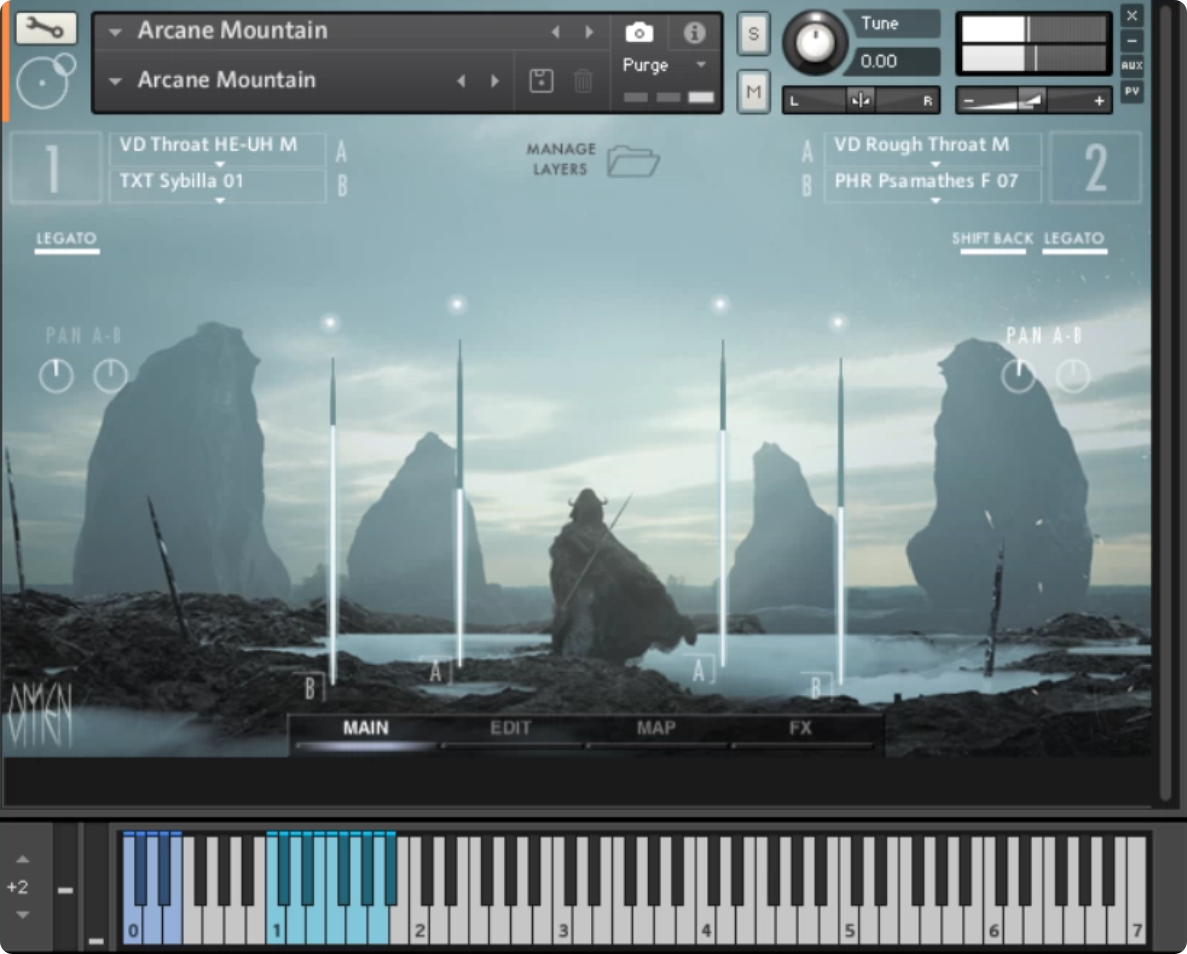This screenshot has width=1187, height=954.
Task: Toggle SHIFT BACK for layer 2
Action: tap(992, 241)
